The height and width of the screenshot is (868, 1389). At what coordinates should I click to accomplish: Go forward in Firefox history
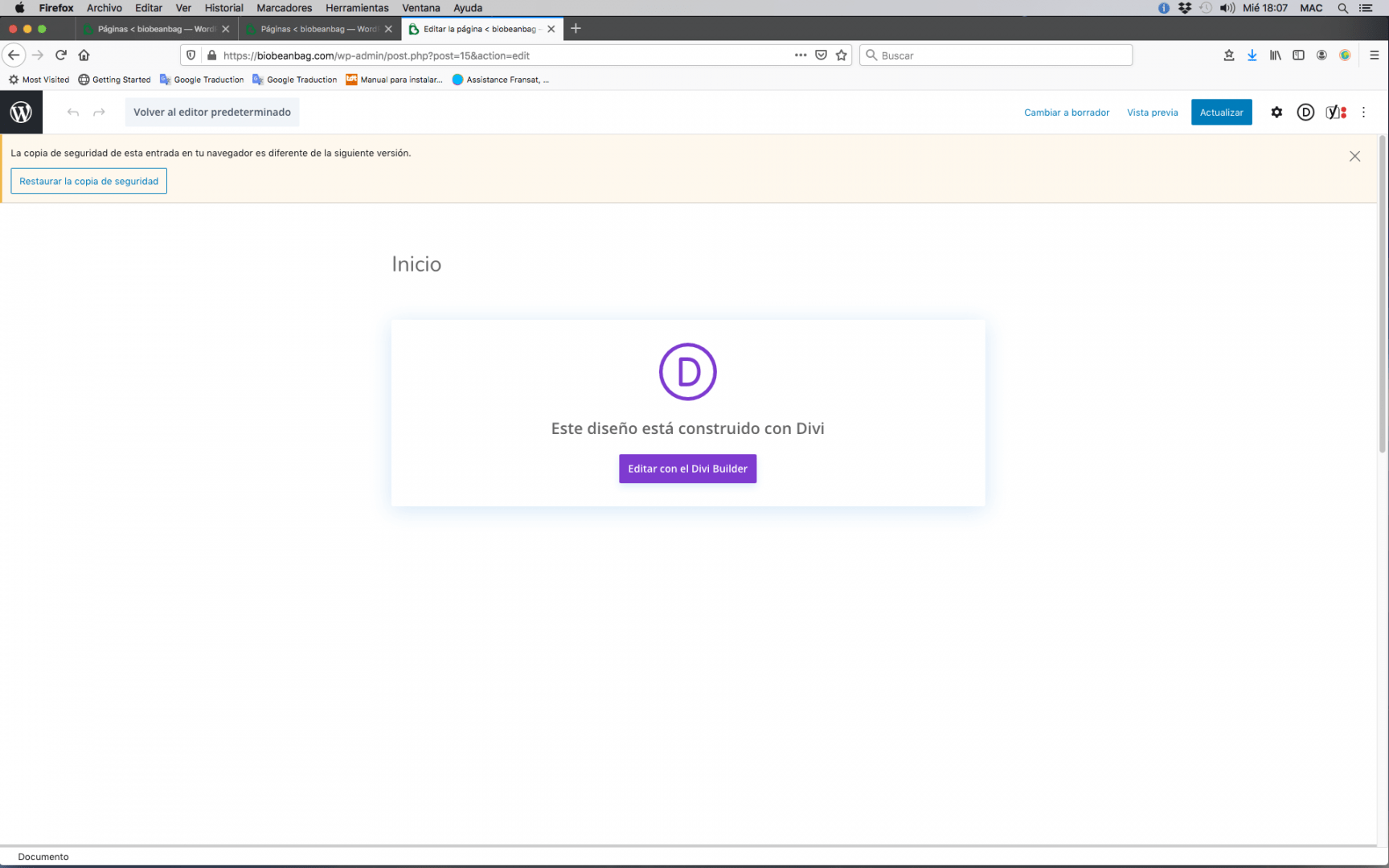(x=37, y=55)
